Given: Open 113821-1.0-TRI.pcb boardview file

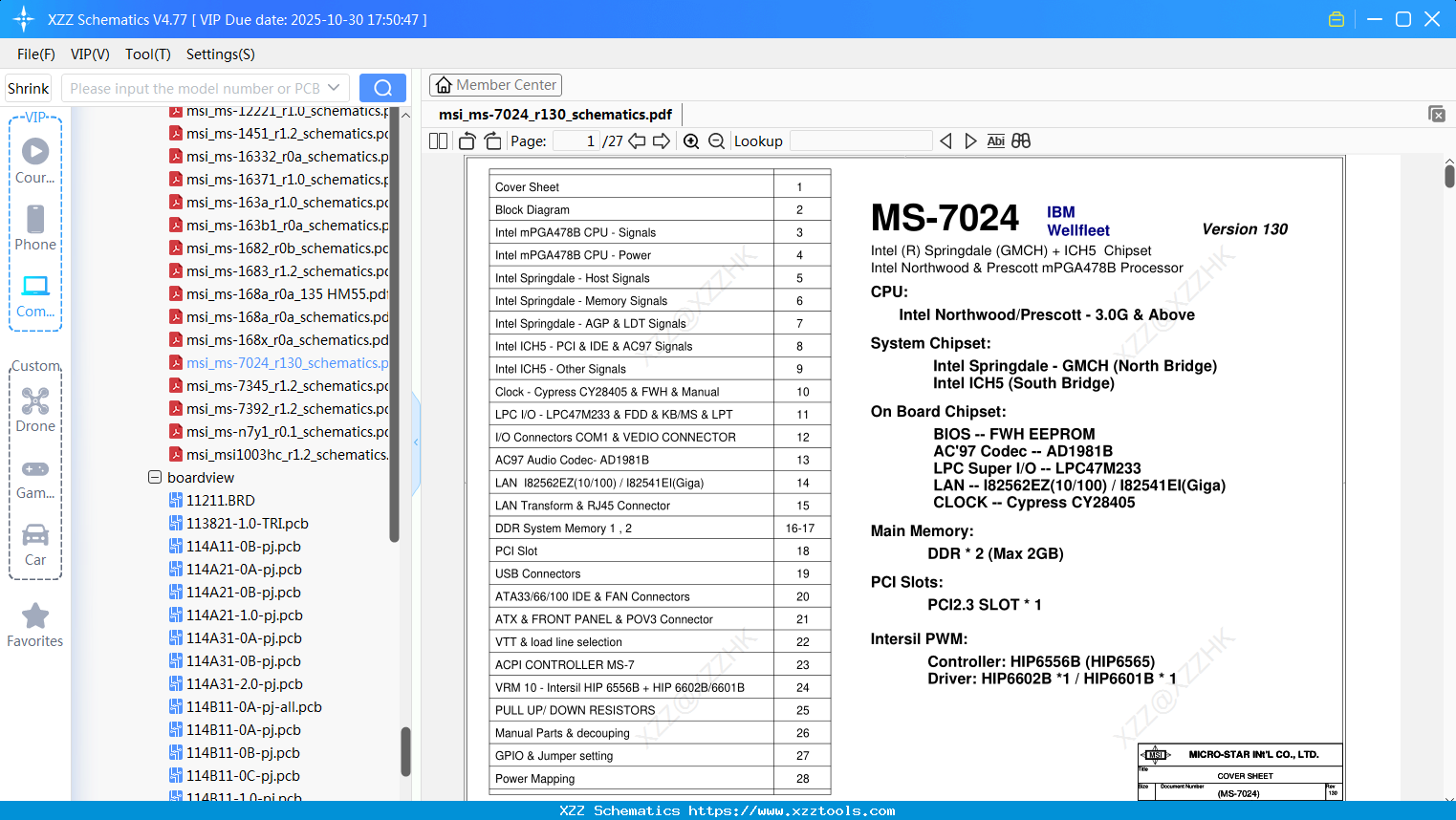Looking at the screenshot, I should [x=239, y=524].
